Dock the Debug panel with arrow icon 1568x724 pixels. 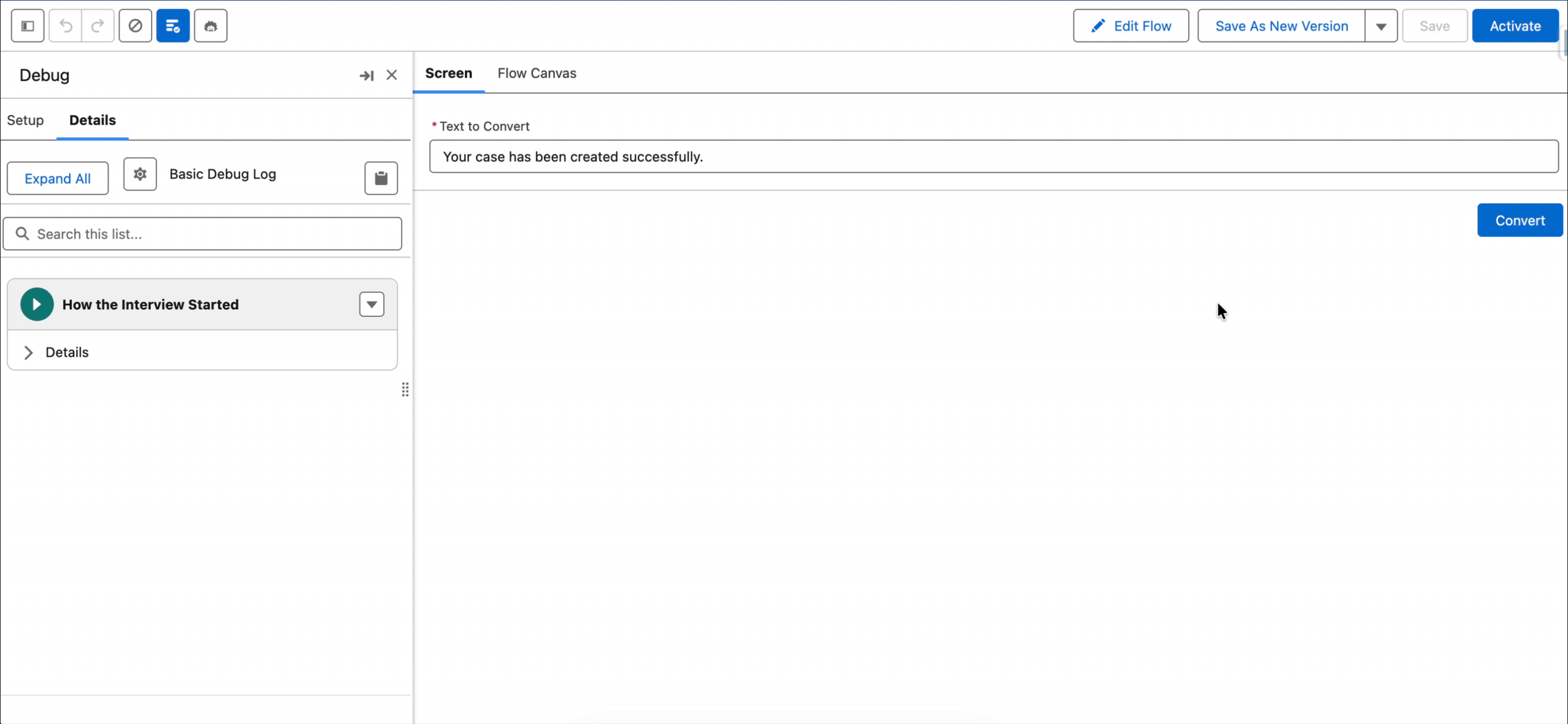[366, 75]
